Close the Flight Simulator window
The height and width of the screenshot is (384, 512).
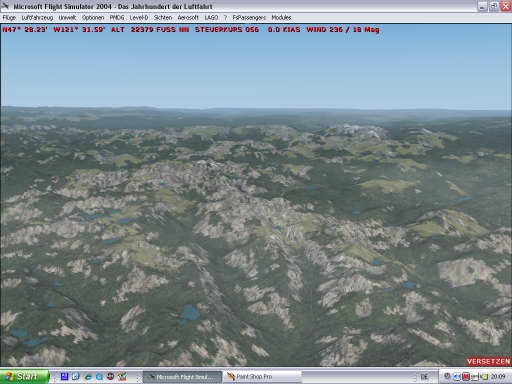pos(506,6)
